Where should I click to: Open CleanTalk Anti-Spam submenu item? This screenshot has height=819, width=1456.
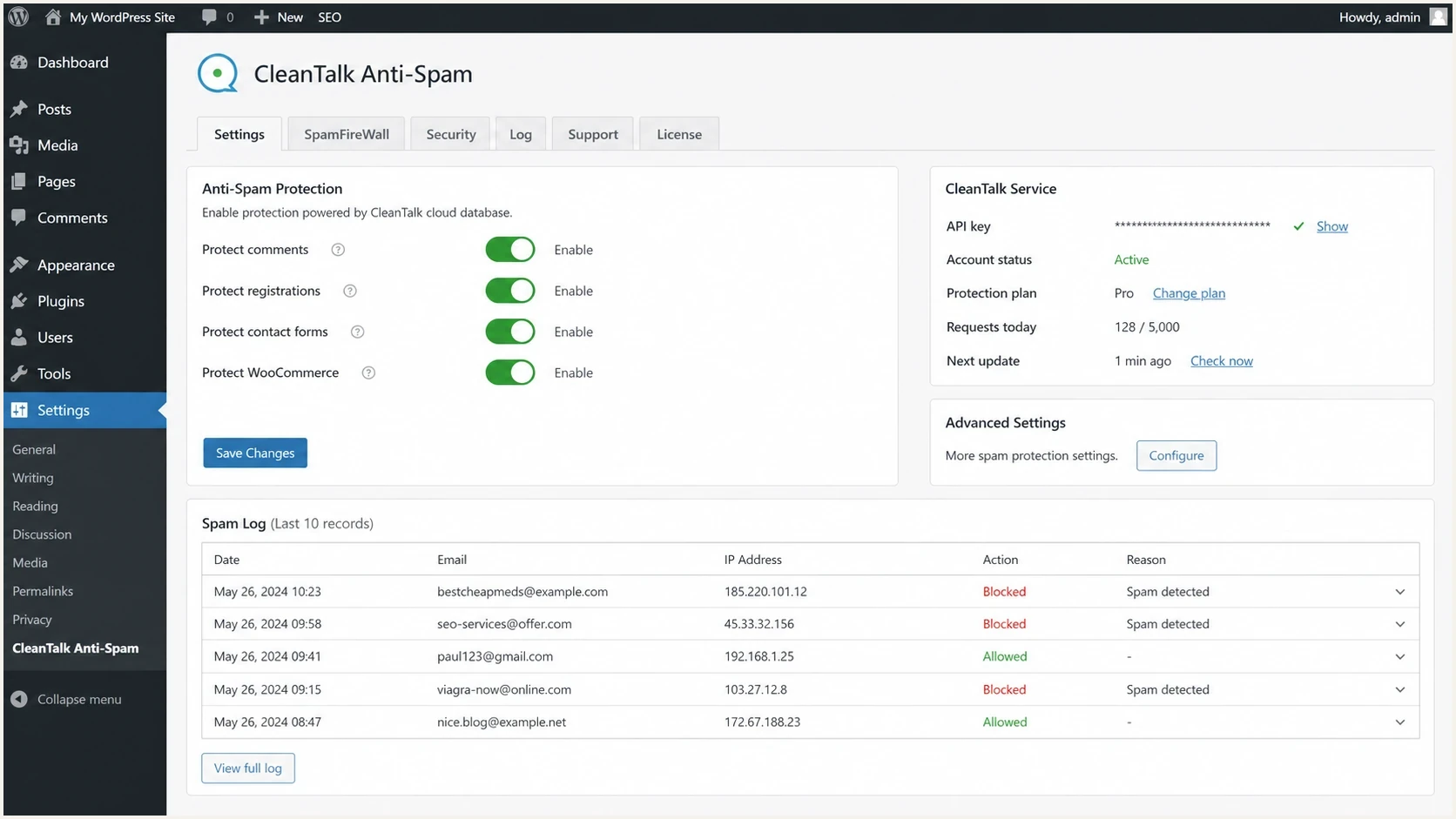pyautogui.click(x=76, y=648)
